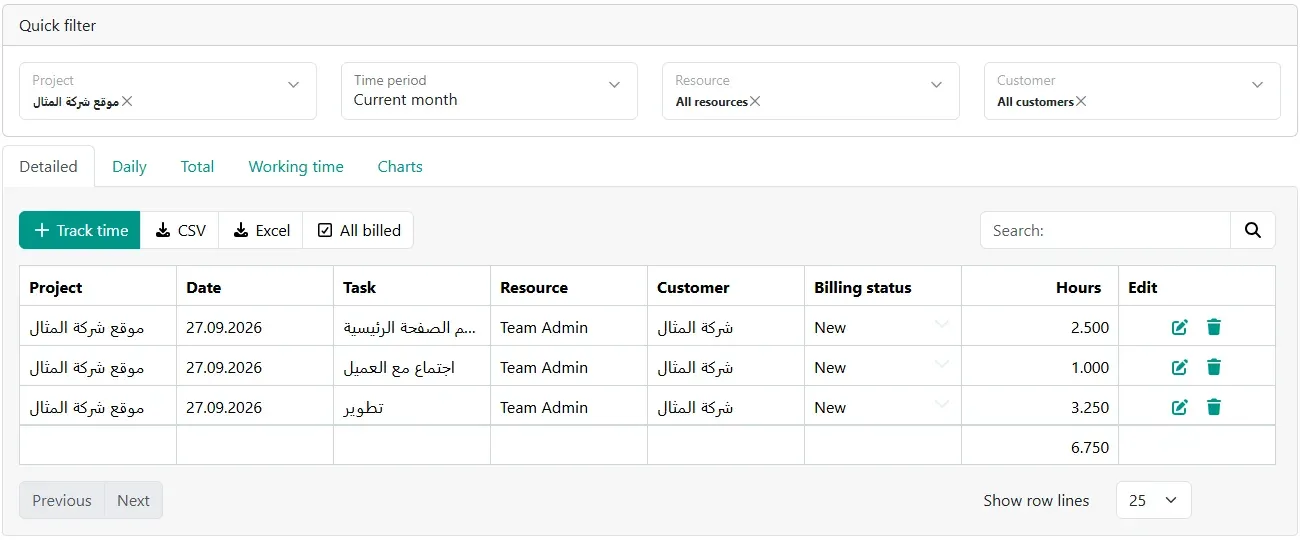Sort by the Resource column header
The height and width of the screenshot is (540, 1300).
coord(569,287)
